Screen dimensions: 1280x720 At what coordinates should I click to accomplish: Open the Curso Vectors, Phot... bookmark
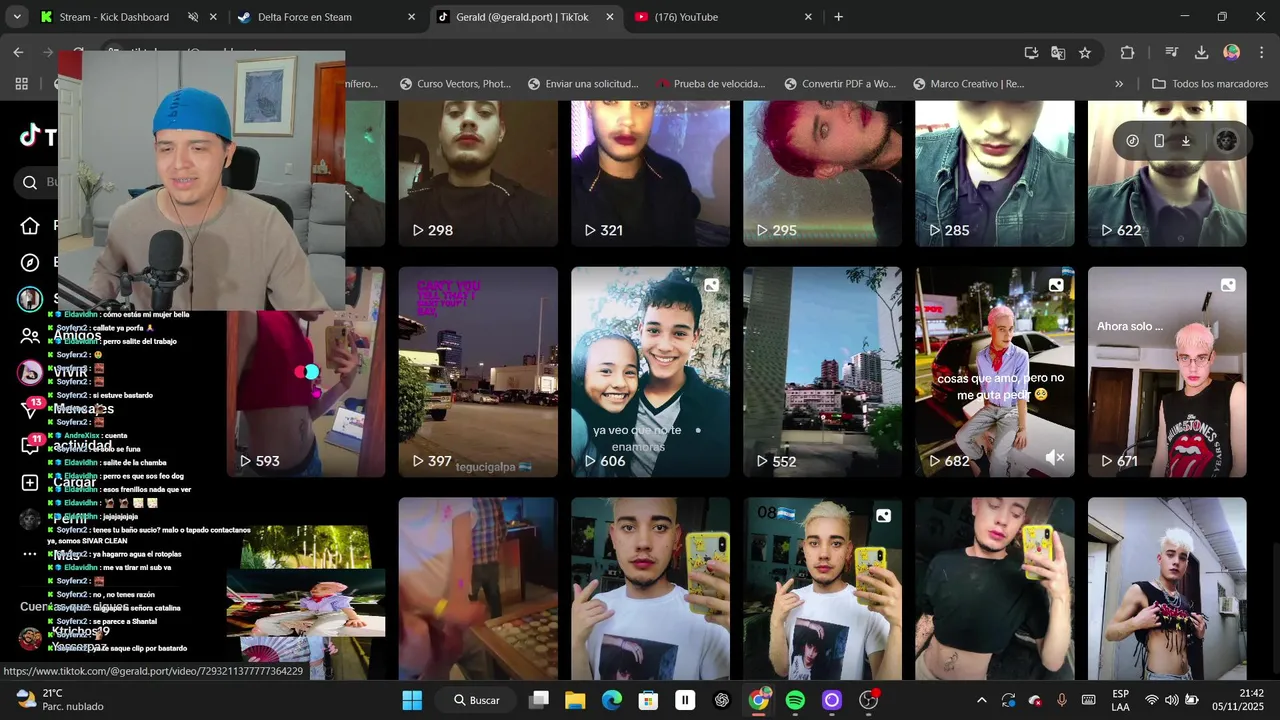coord(455,84)
